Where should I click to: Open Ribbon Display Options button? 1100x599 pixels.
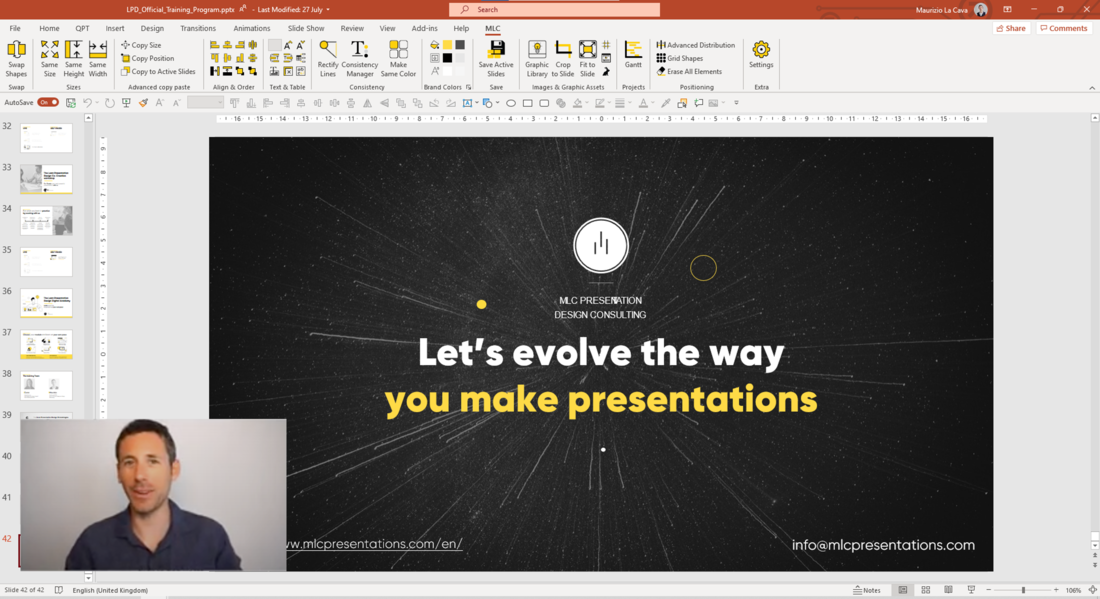(x=1007, y=9)
